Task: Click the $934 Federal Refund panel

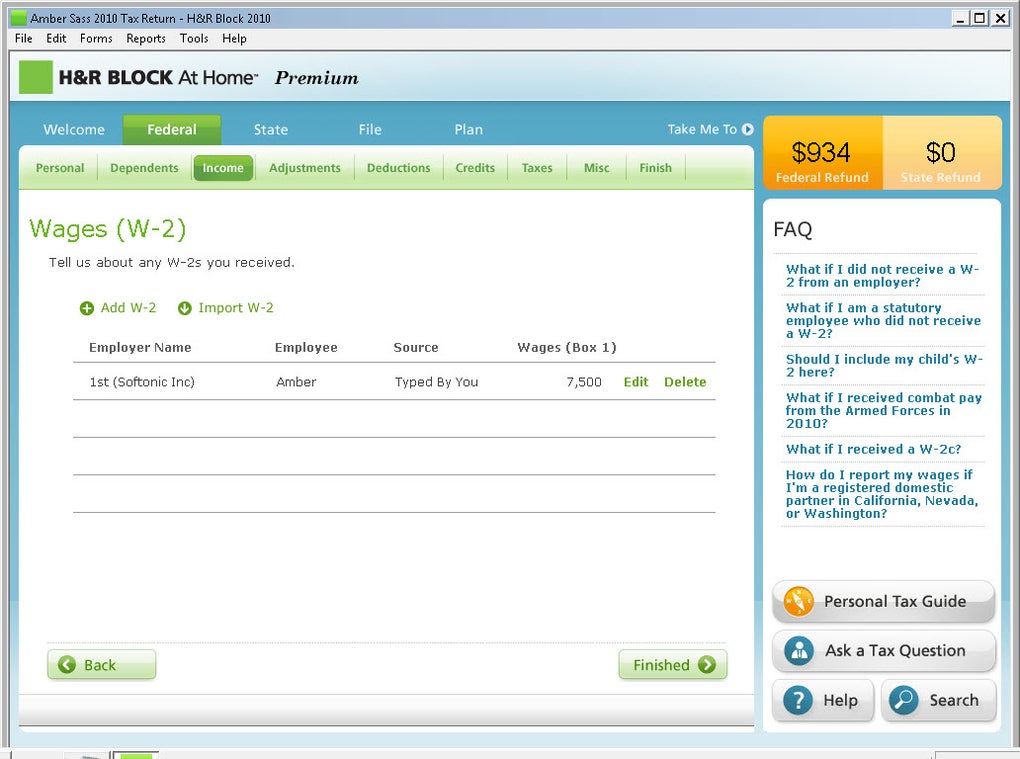Action: point(822,153)
